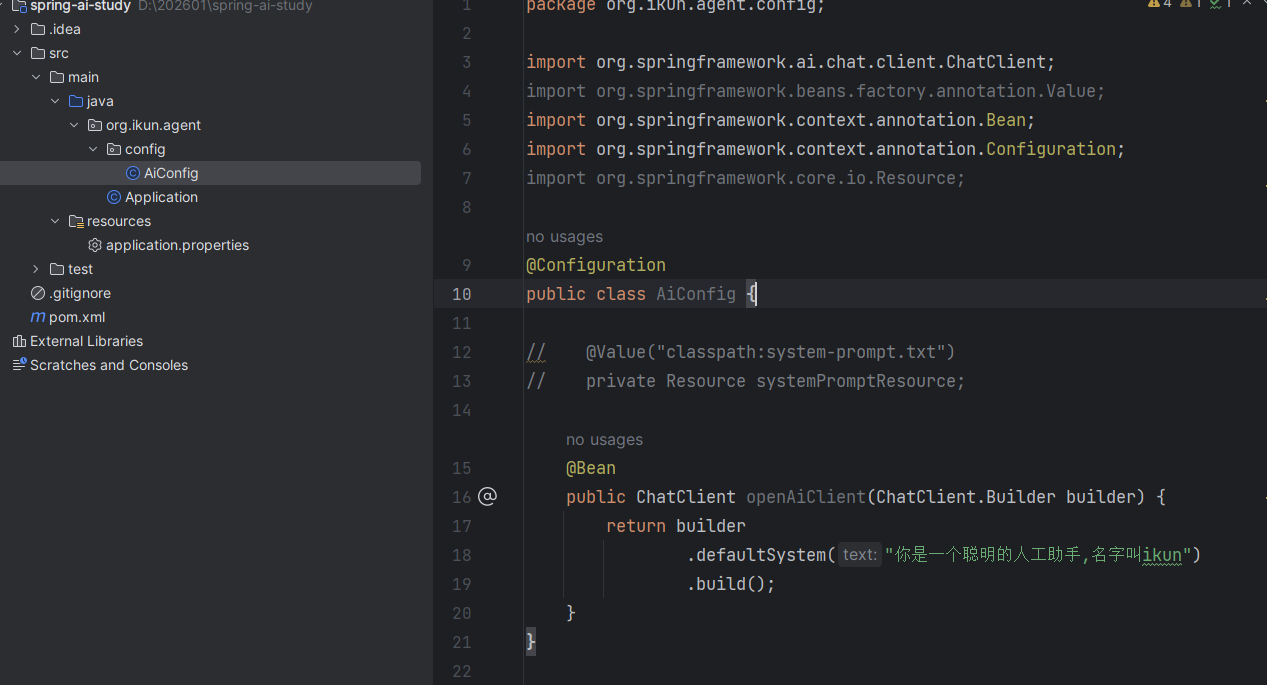Select the pom.xml label in project tree
The height and width of the screenshot is (685, 1267).
pyautogui.click(x=77, y=317)
